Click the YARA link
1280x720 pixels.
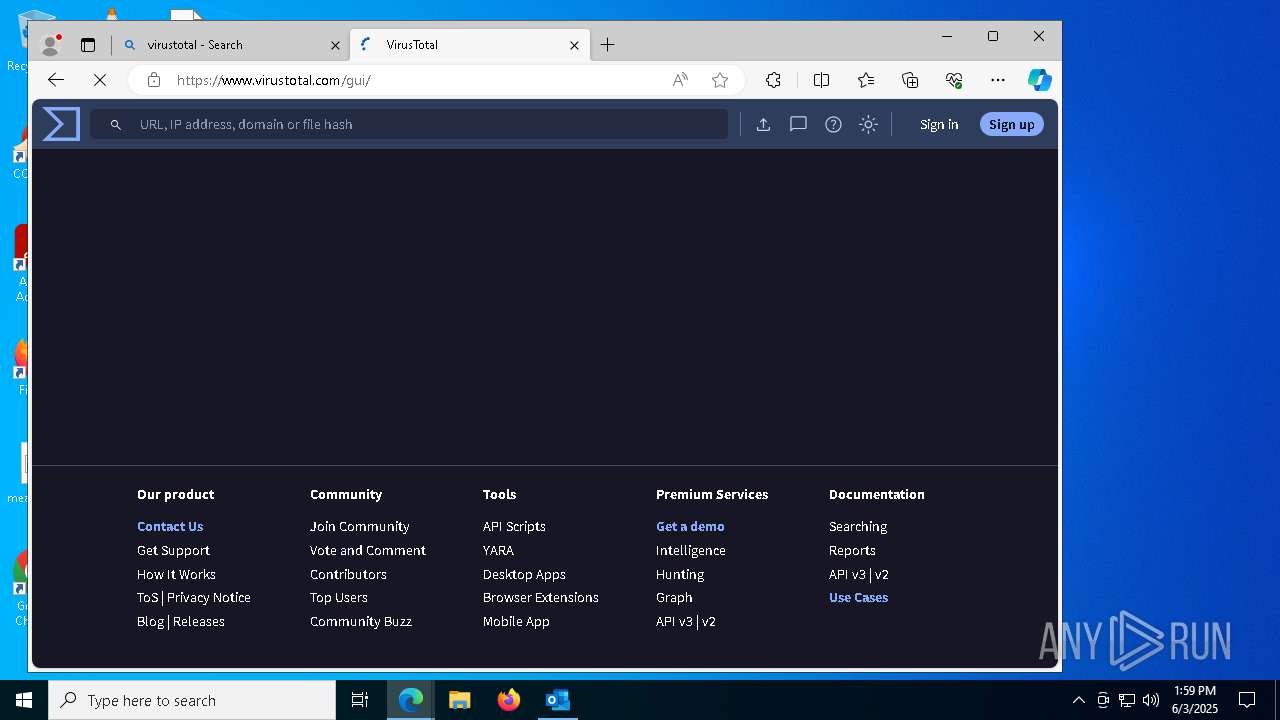[x=498, y=550]
